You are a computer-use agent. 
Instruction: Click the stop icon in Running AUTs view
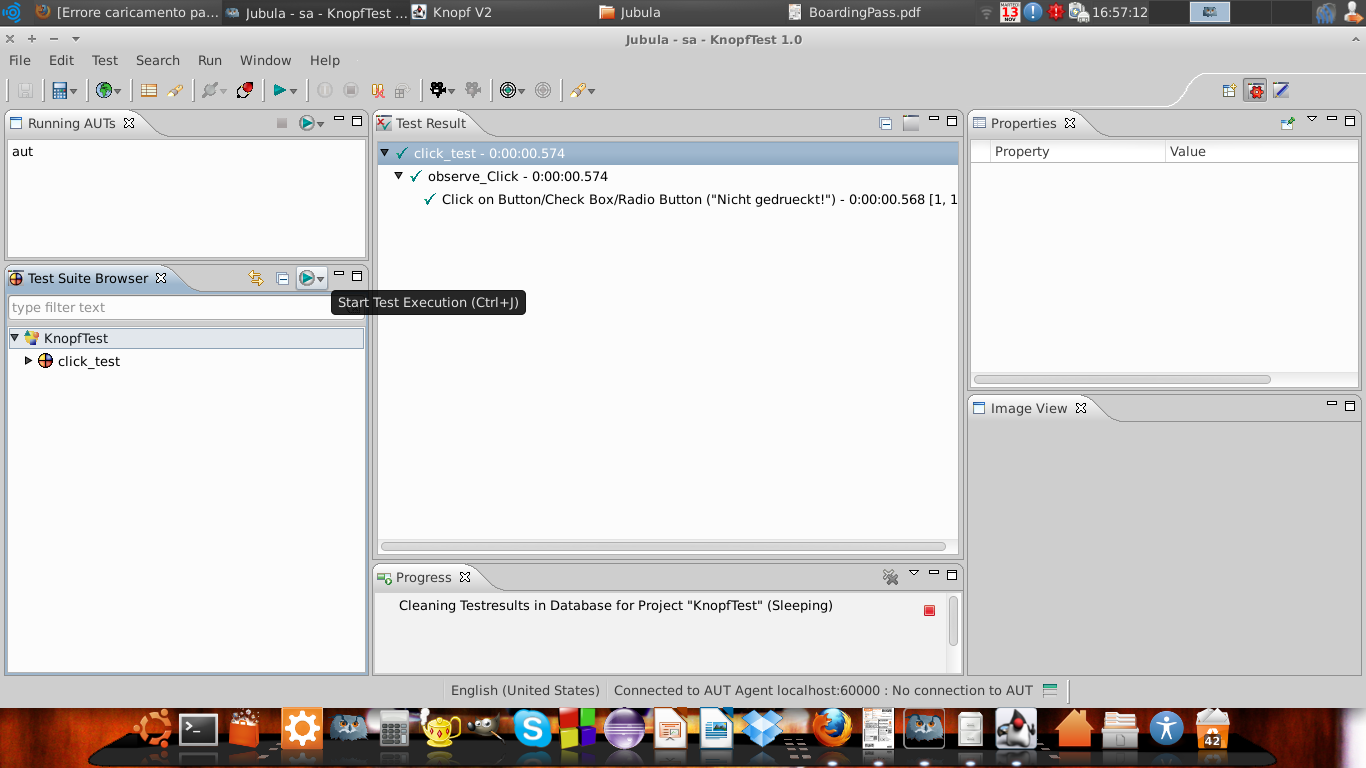pyautogui.click(x=282, y=123)
